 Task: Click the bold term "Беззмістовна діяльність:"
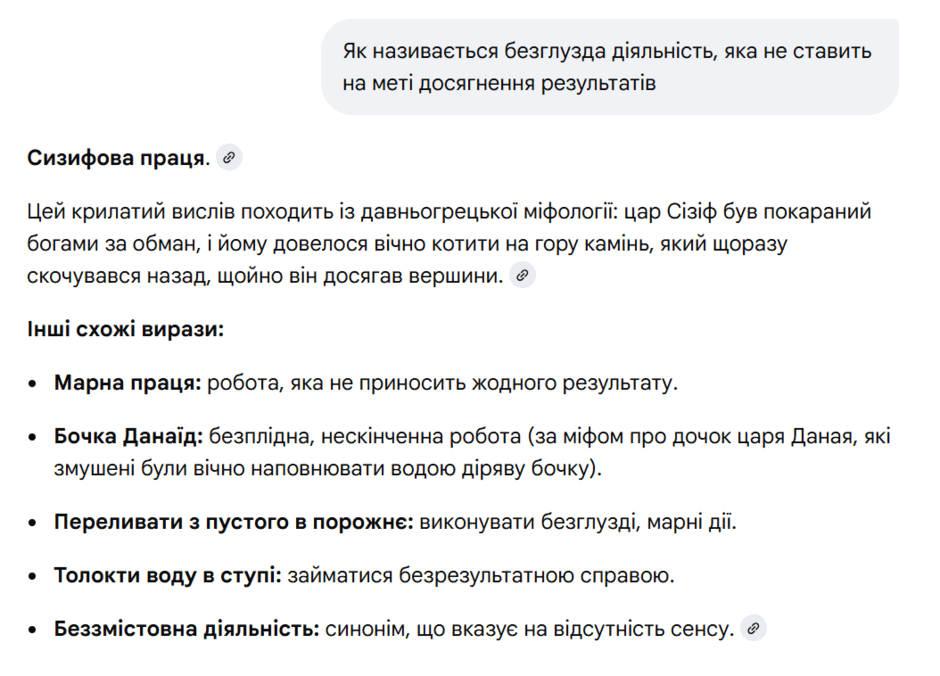(187, 629)
